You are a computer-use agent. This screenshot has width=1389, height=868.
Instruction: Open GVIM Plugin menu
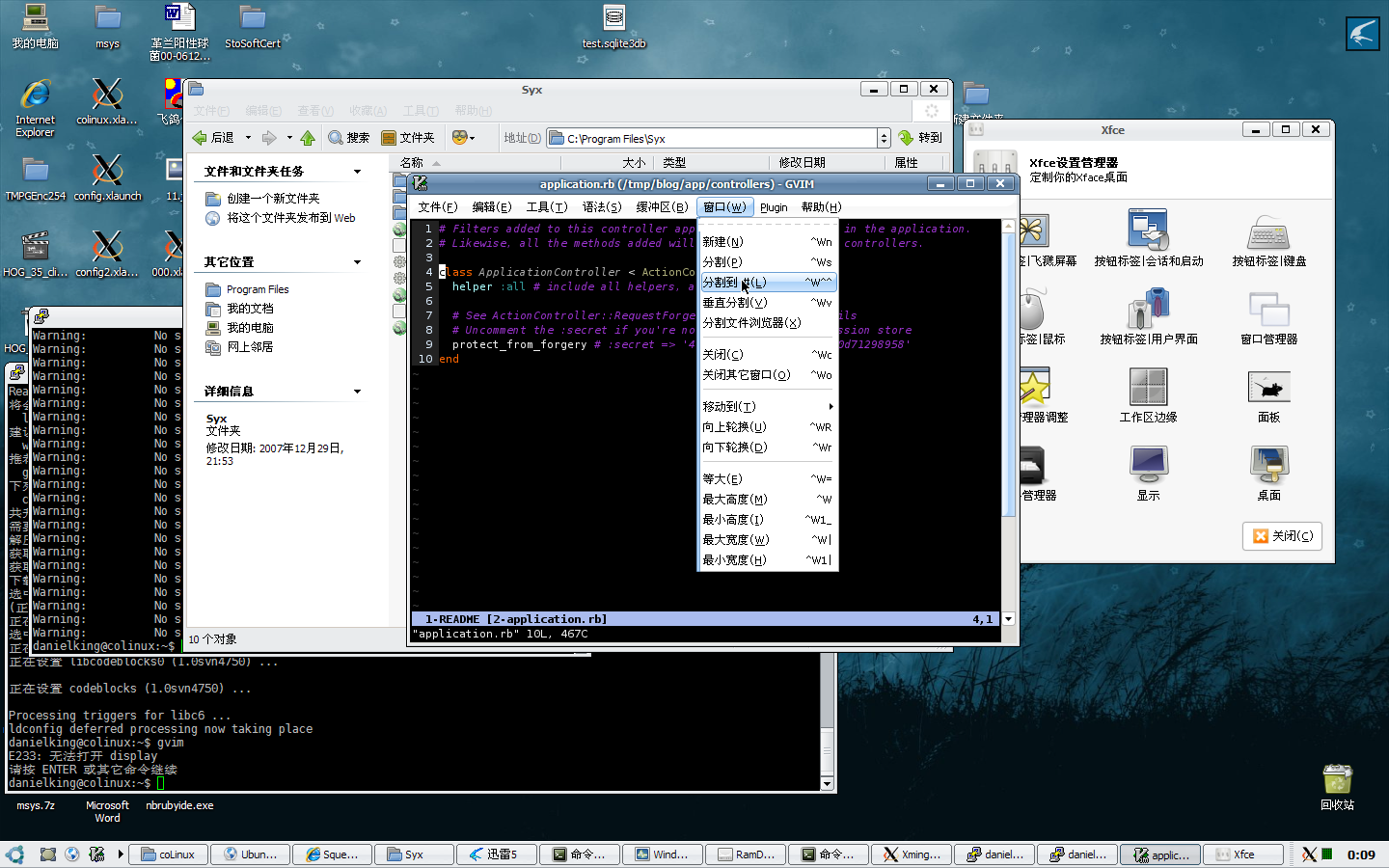coord(774,207)
